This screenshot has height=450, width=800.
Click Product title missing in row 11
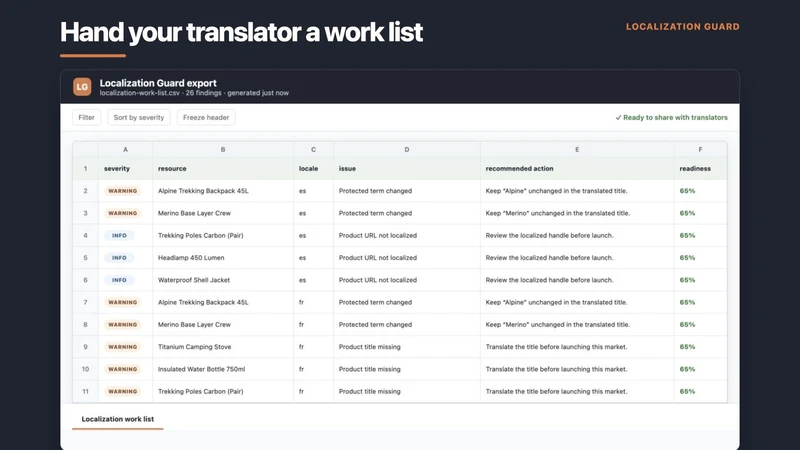pyautogui.click(x=369, y=391)
